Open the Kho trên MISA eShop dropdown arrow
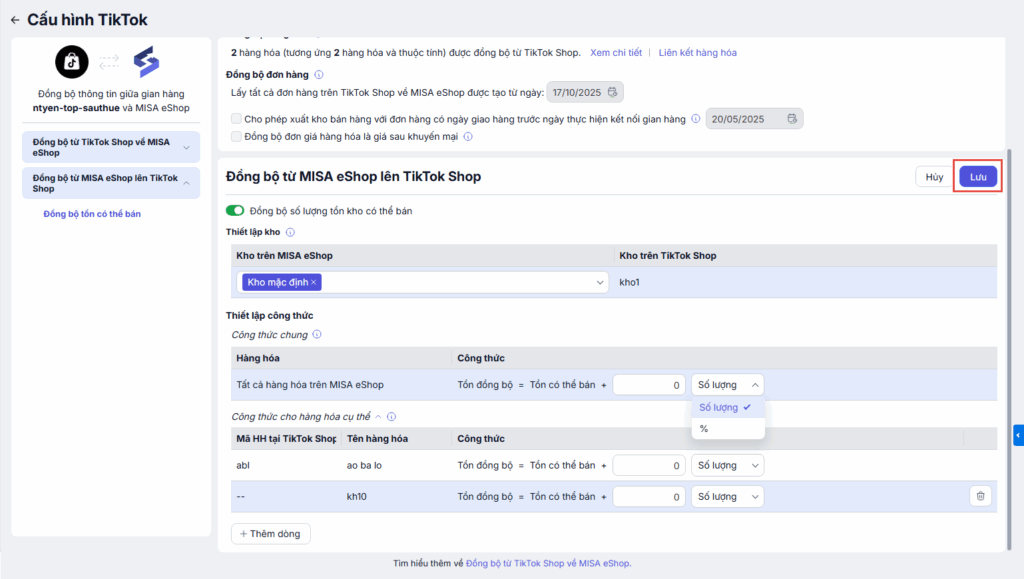1024x579 pixels. pyautogui.click(x=600, y=283)
